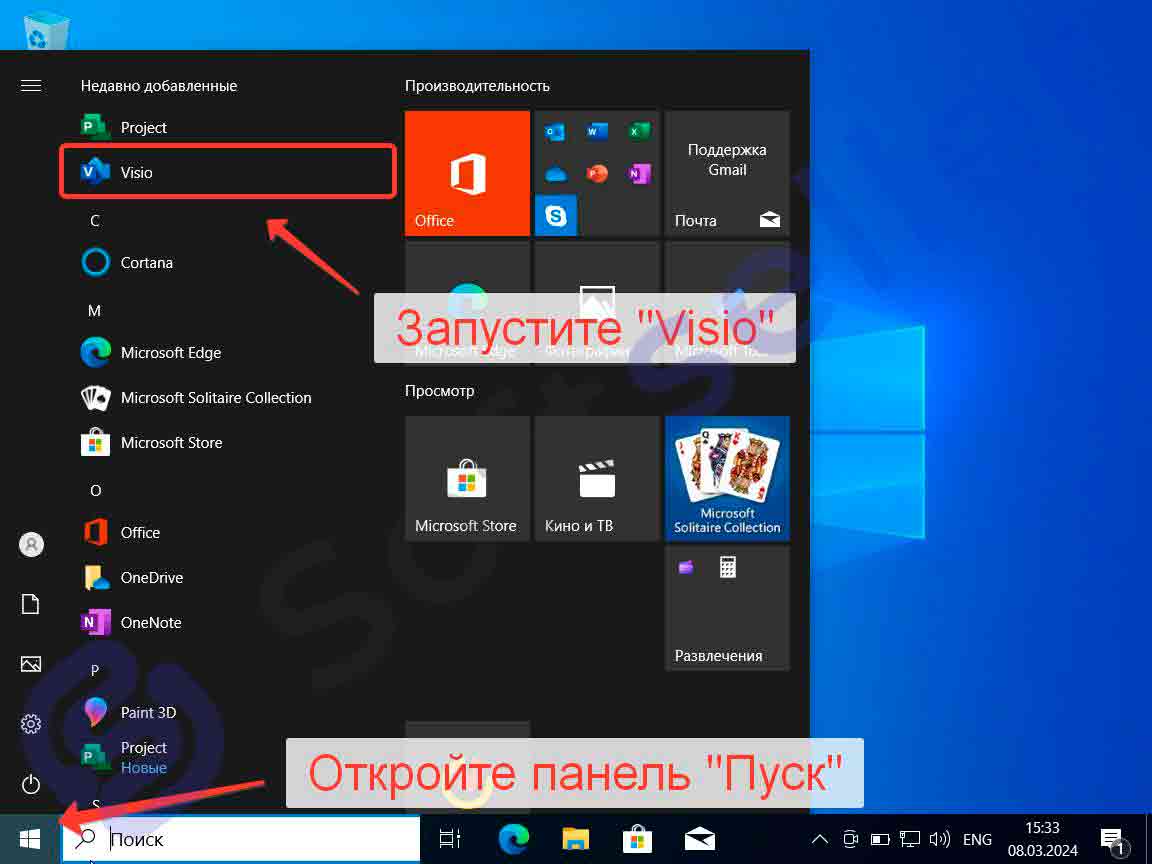Open the Кино и ТВ tile
This screenshot has height=864, width=1152.
coord(597,478)
